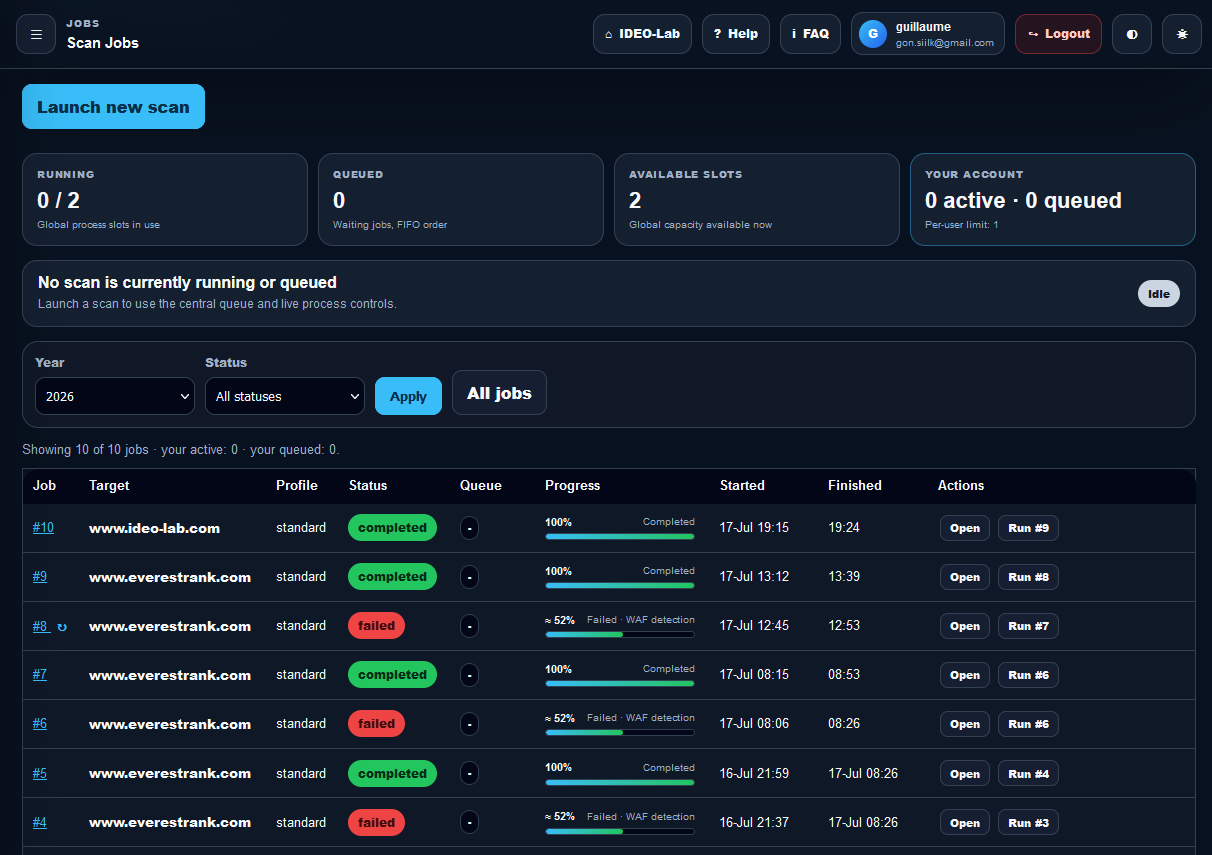Viewport: 1212px width, 855px height.
Task: Click the Scan Jobs page title
Action: pos(103,43)
